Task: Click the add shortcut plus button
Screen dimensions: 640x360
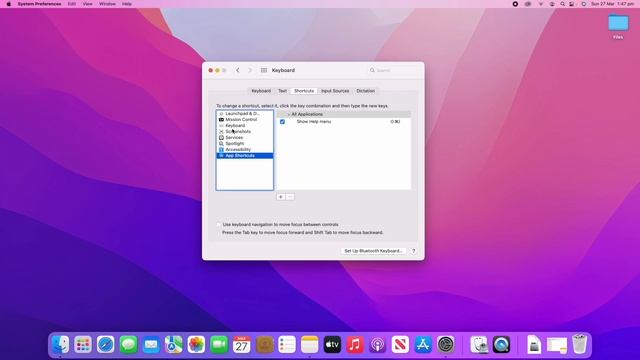Action: (281, 197)
